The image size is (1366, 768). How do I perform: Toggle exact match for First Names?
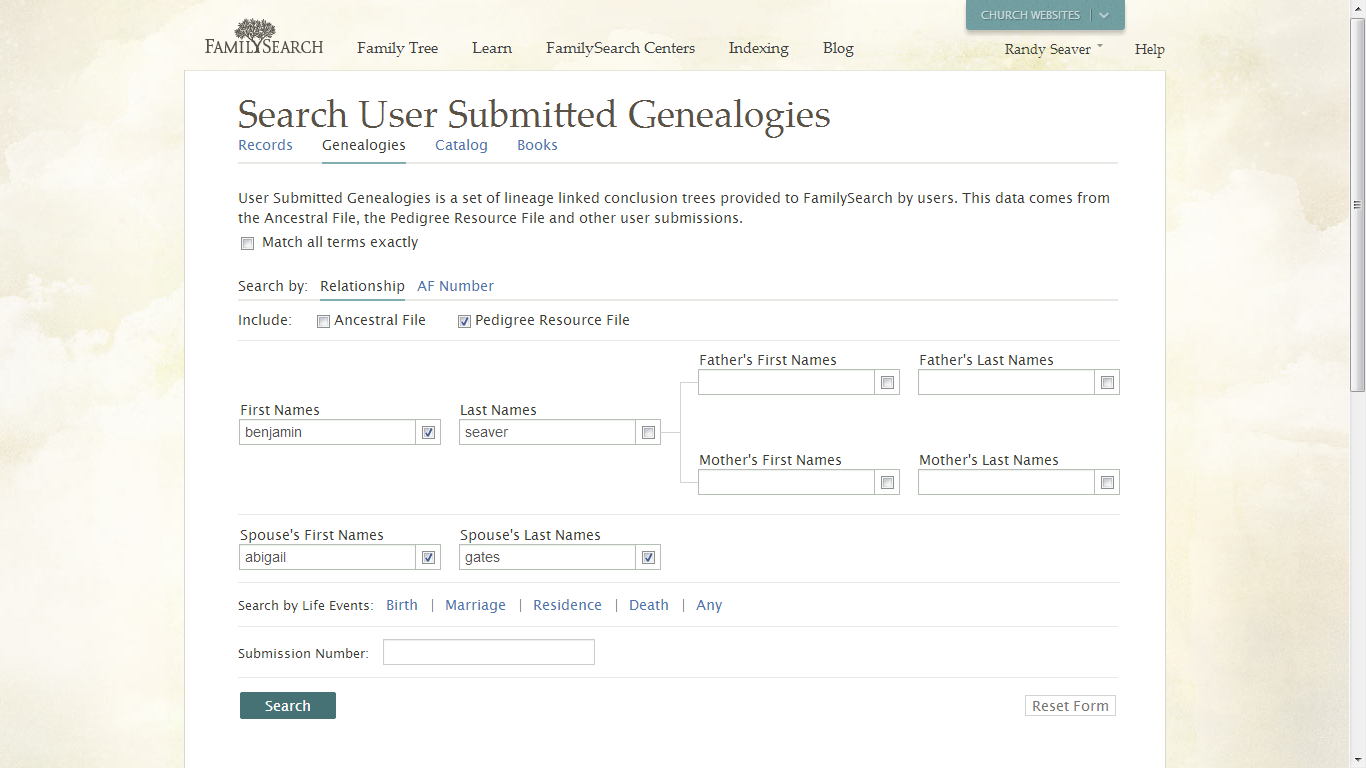[428, 432]
